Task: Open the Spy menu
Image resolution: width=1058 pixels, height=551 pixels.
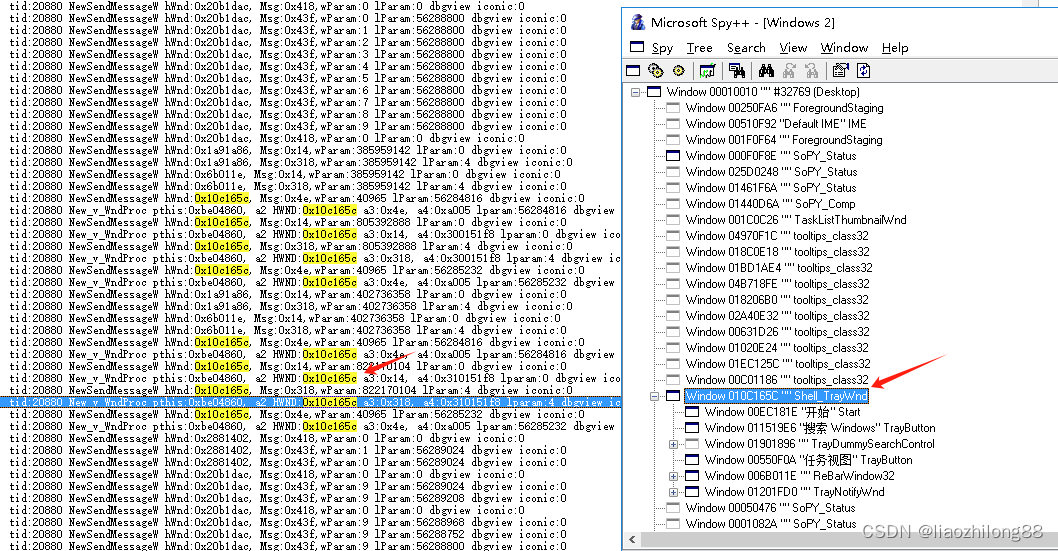Action: (662, 48)
